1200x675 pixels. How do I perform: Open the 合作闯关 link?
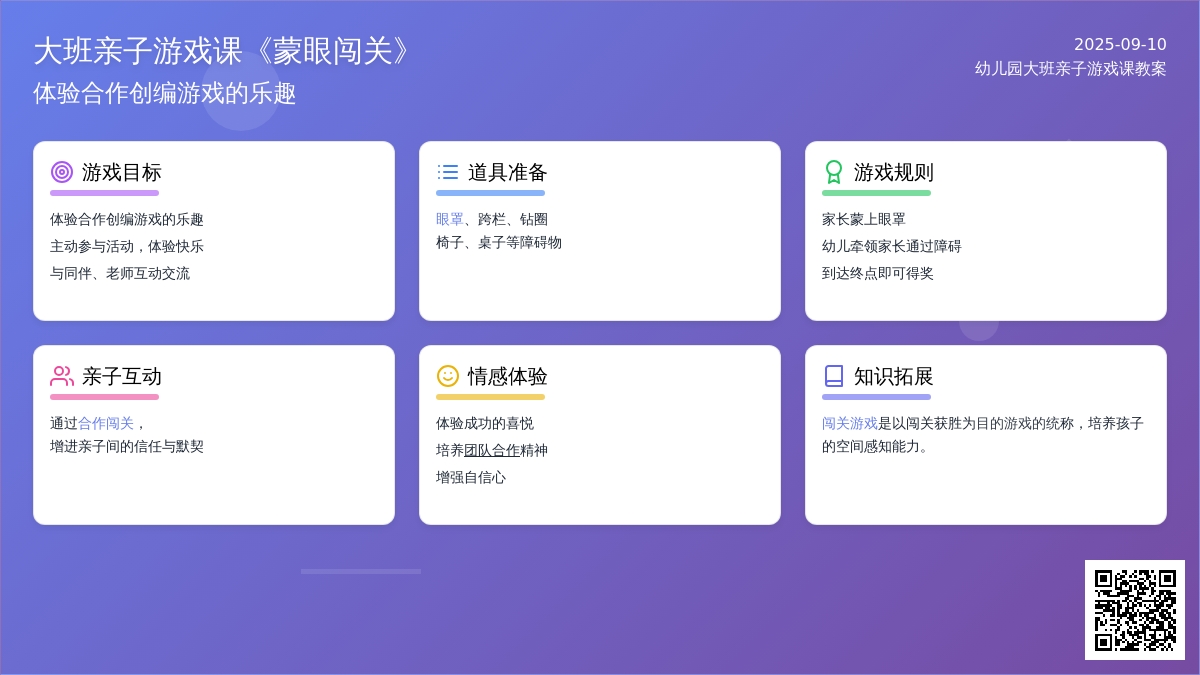[106, 423]
